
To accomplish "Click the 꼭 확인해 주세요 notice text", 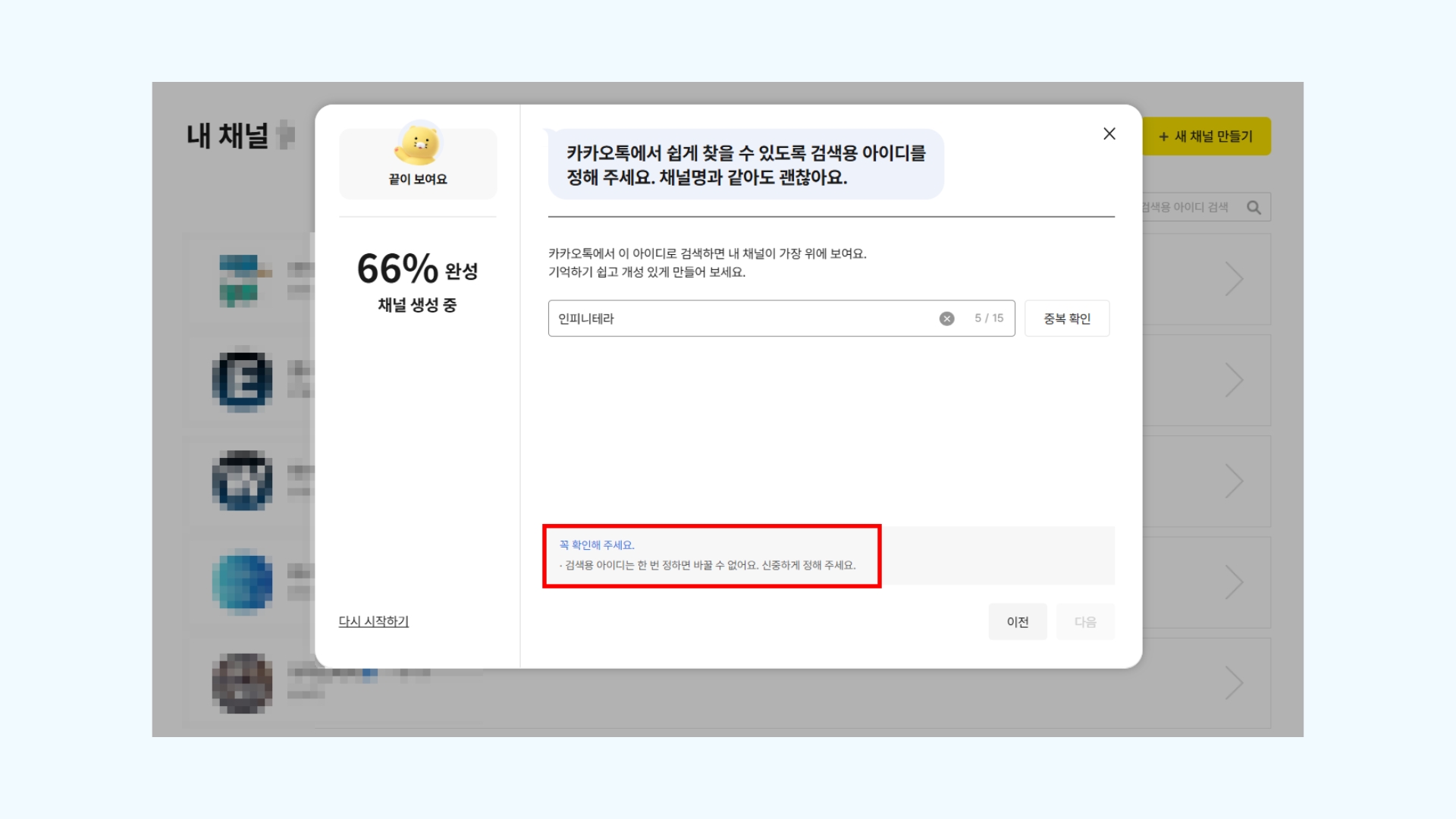I will 596,545.
